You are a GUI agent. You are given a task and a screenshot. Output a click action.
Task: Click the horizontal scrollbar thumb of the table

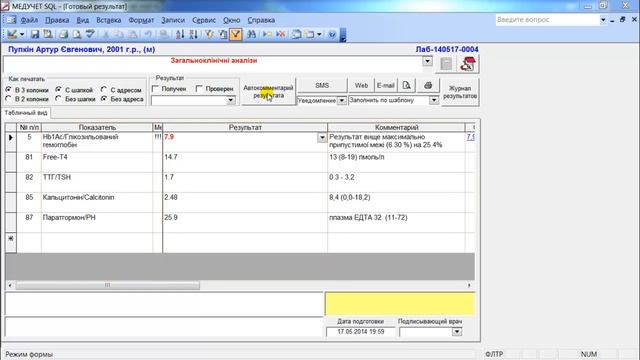click(107, 285)
